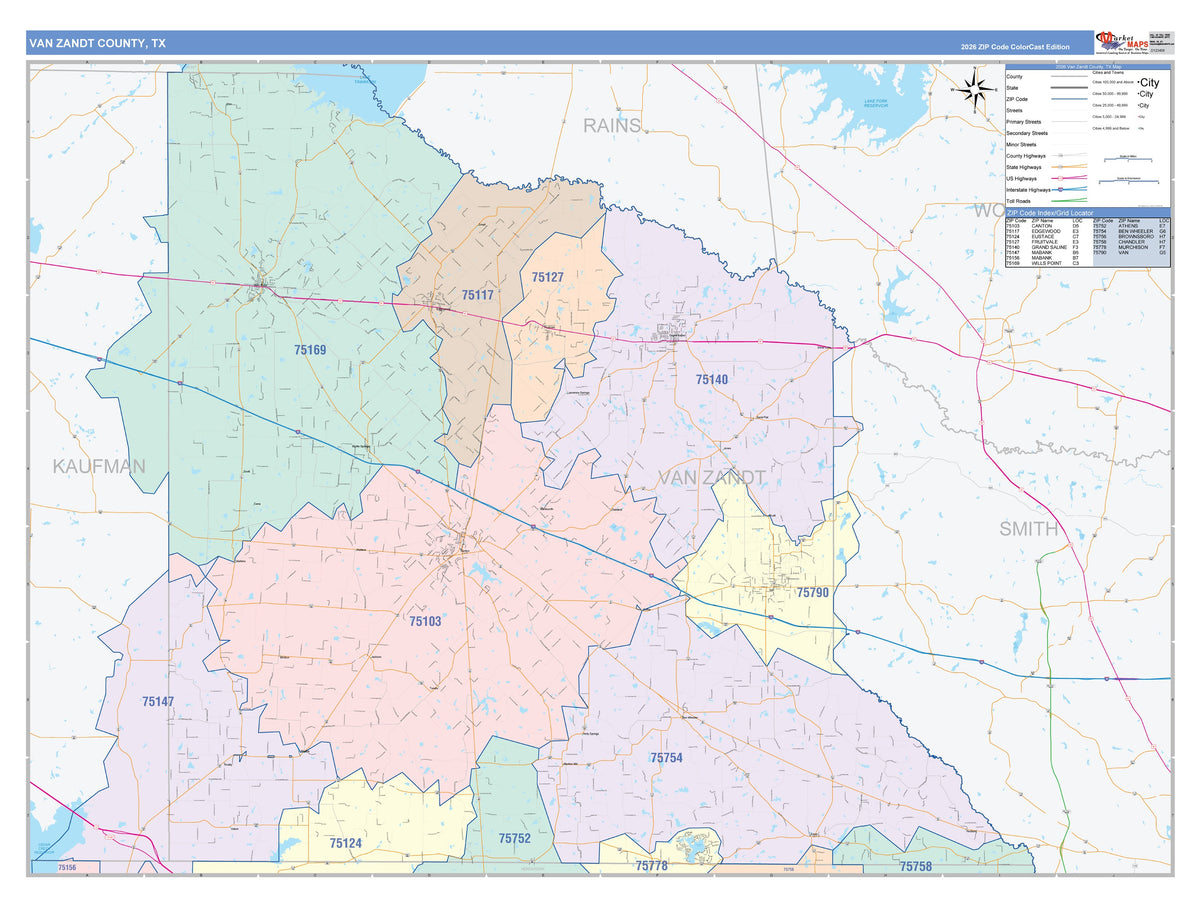The height and width of the screenshot is (908, 1200).
Task: Click the EUSTACE row in the ZIP index
Action: [1043, 237]
